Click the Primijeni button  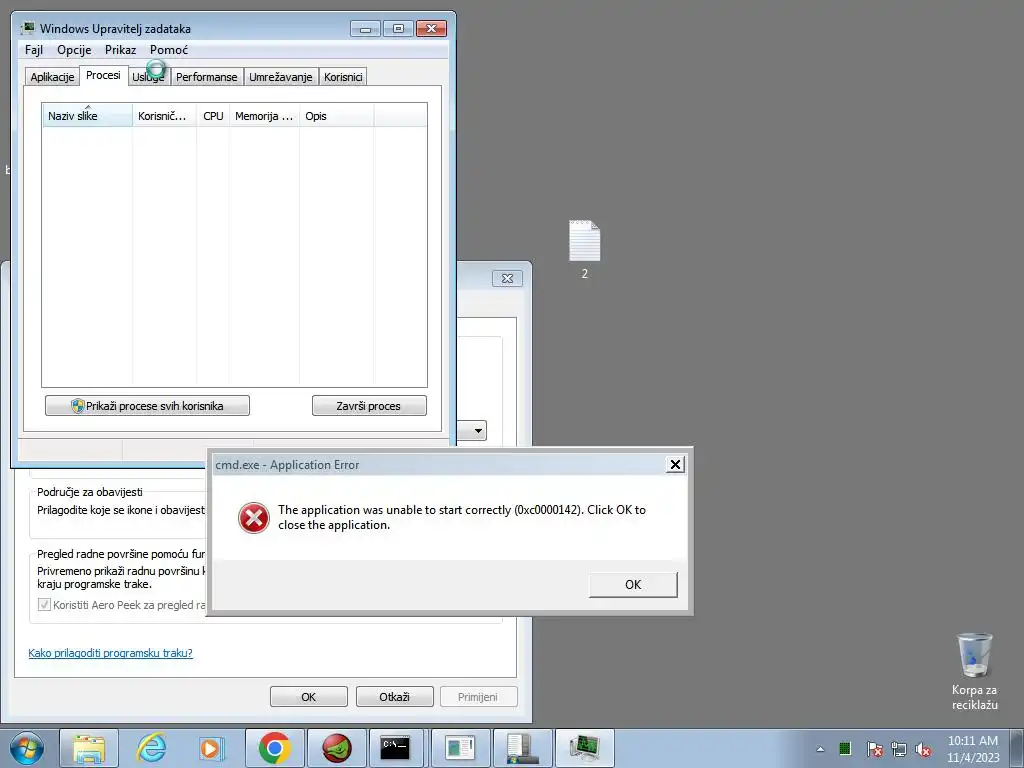pyautogui.click(x=477, y=697)
